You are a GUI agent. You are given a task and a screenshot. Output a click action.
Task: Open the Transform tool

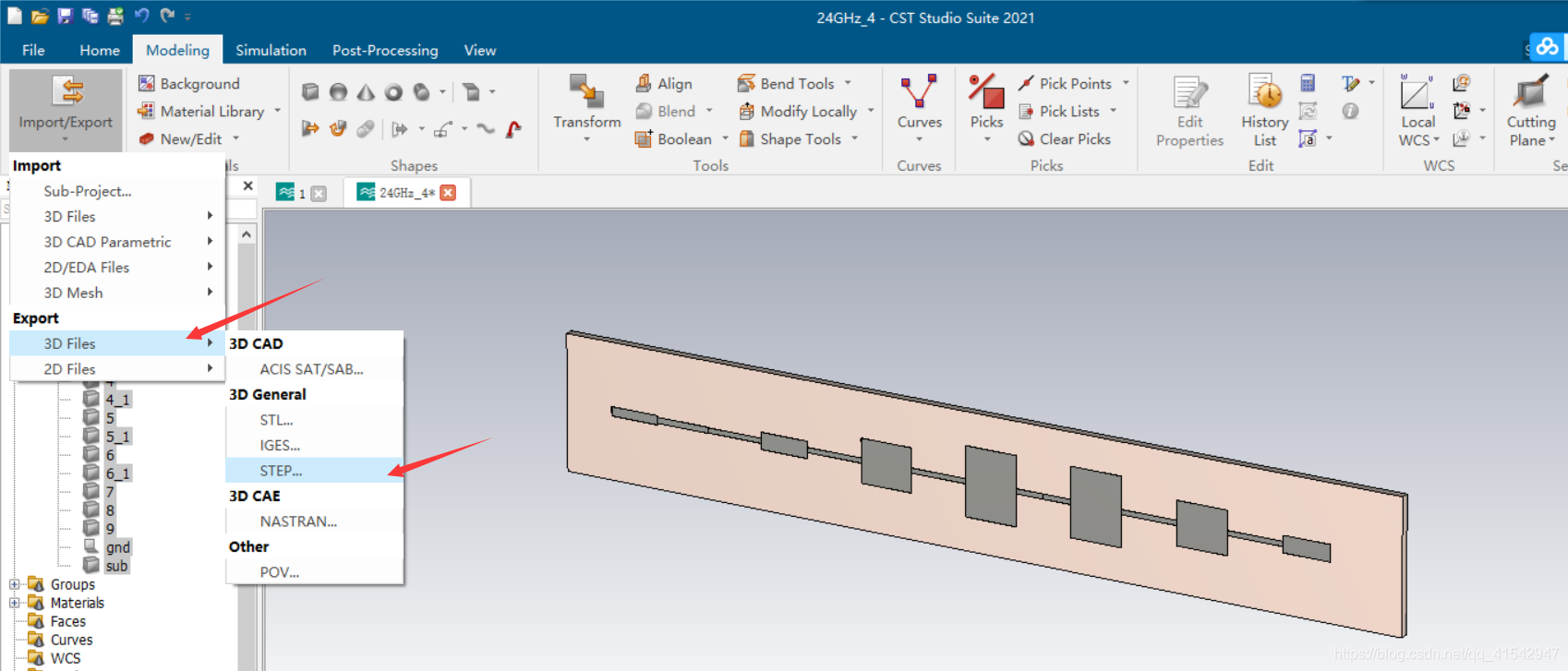[x=587, y=109]
